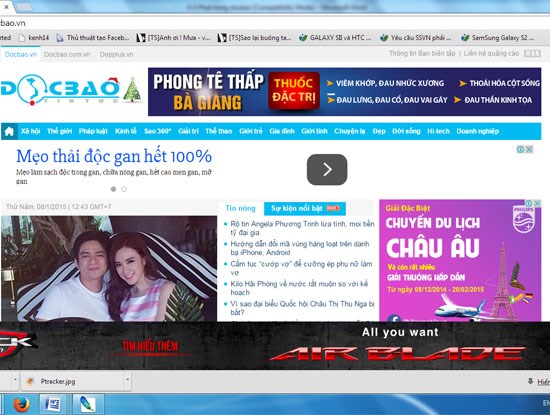
Task: Click the Air Blade logo in the banner
Action: (398, 353)
